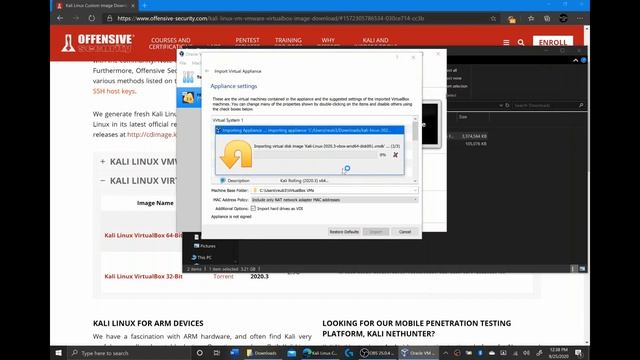640x360 pixels.
Task: Open Courses and Certifications menu
Action: pyautogui.click(x=170, y=43)
